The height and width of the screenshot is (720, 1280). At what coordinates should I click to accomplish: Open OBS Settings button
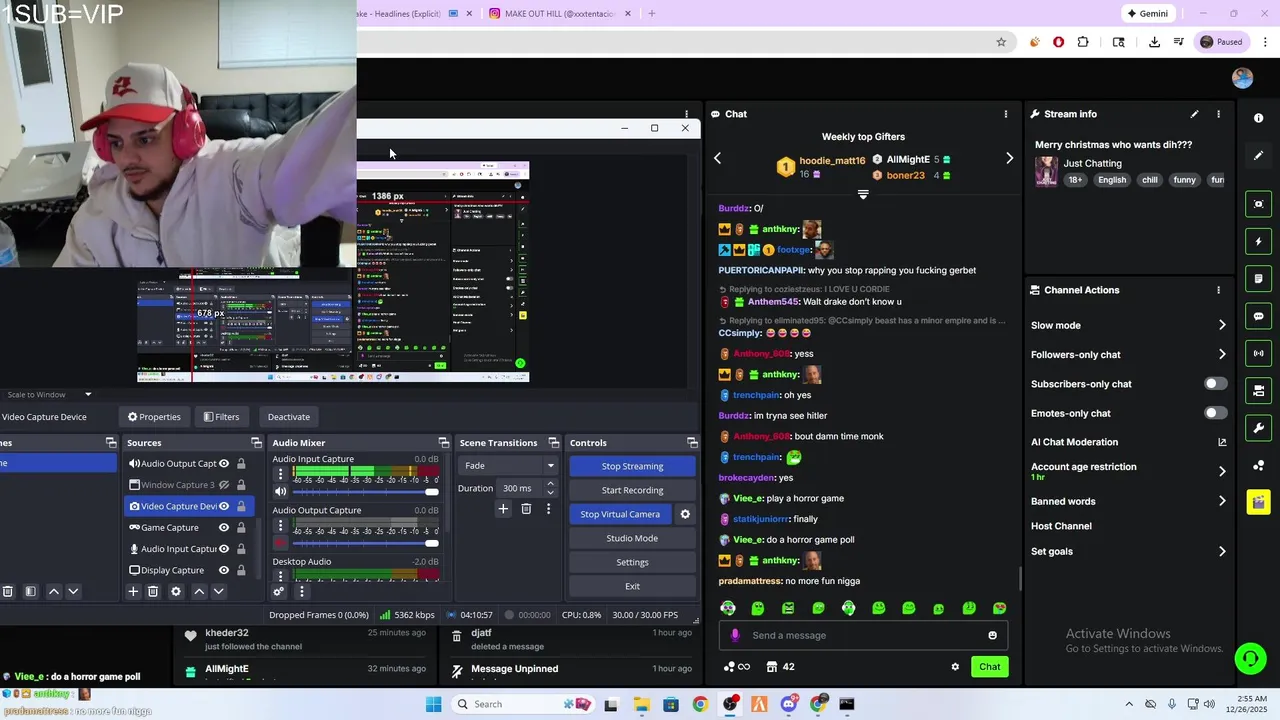pos(632,562)
